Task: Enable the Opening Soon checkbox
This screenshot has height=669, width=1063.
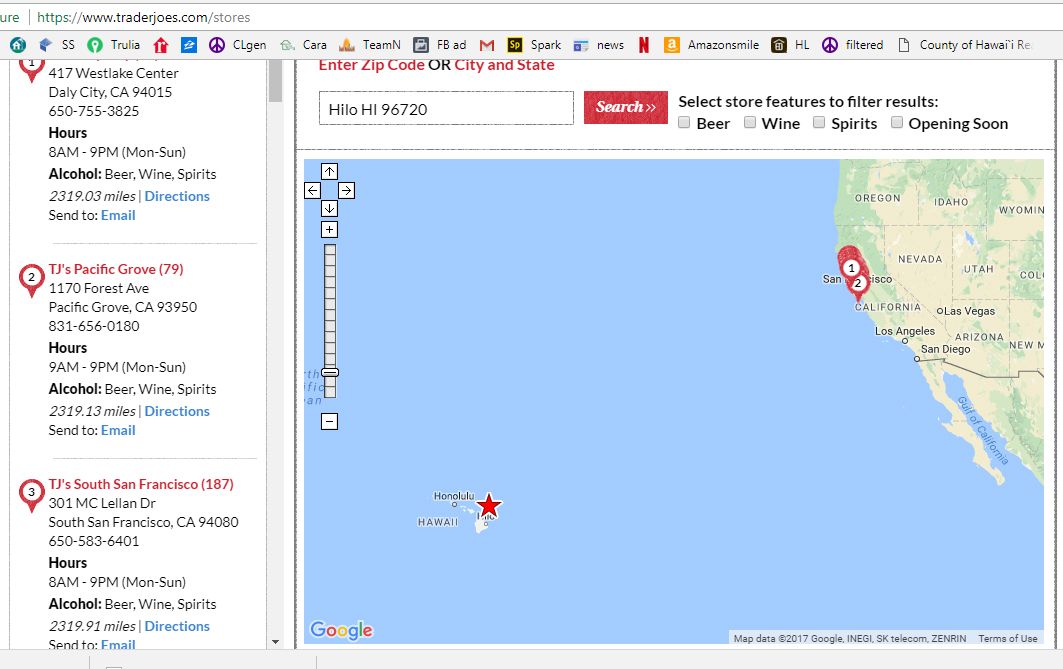Action: coord(897,123)
